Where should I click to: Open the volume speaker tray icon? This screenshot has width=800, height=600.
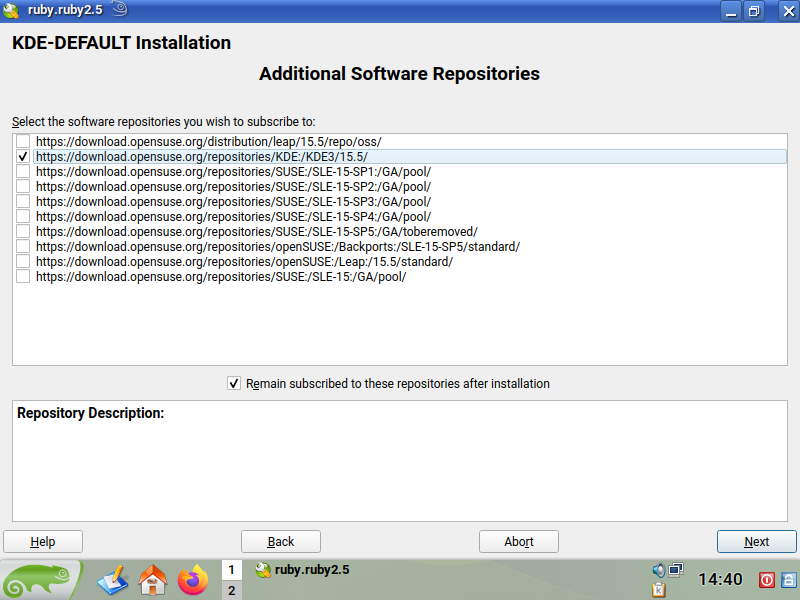tap(659, 570)
